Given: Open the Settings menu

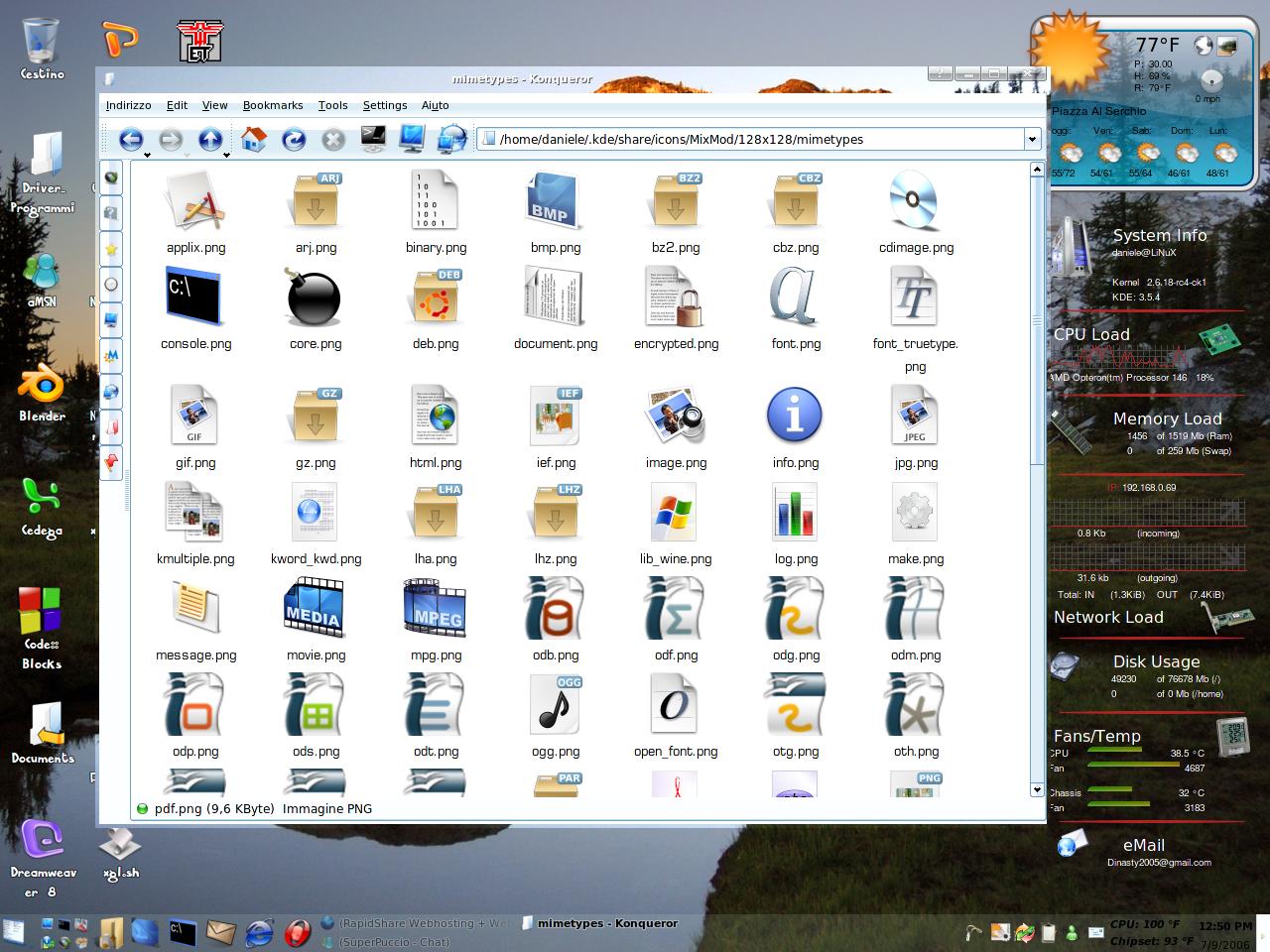Looking at the screenshot, I should [385, 105].
